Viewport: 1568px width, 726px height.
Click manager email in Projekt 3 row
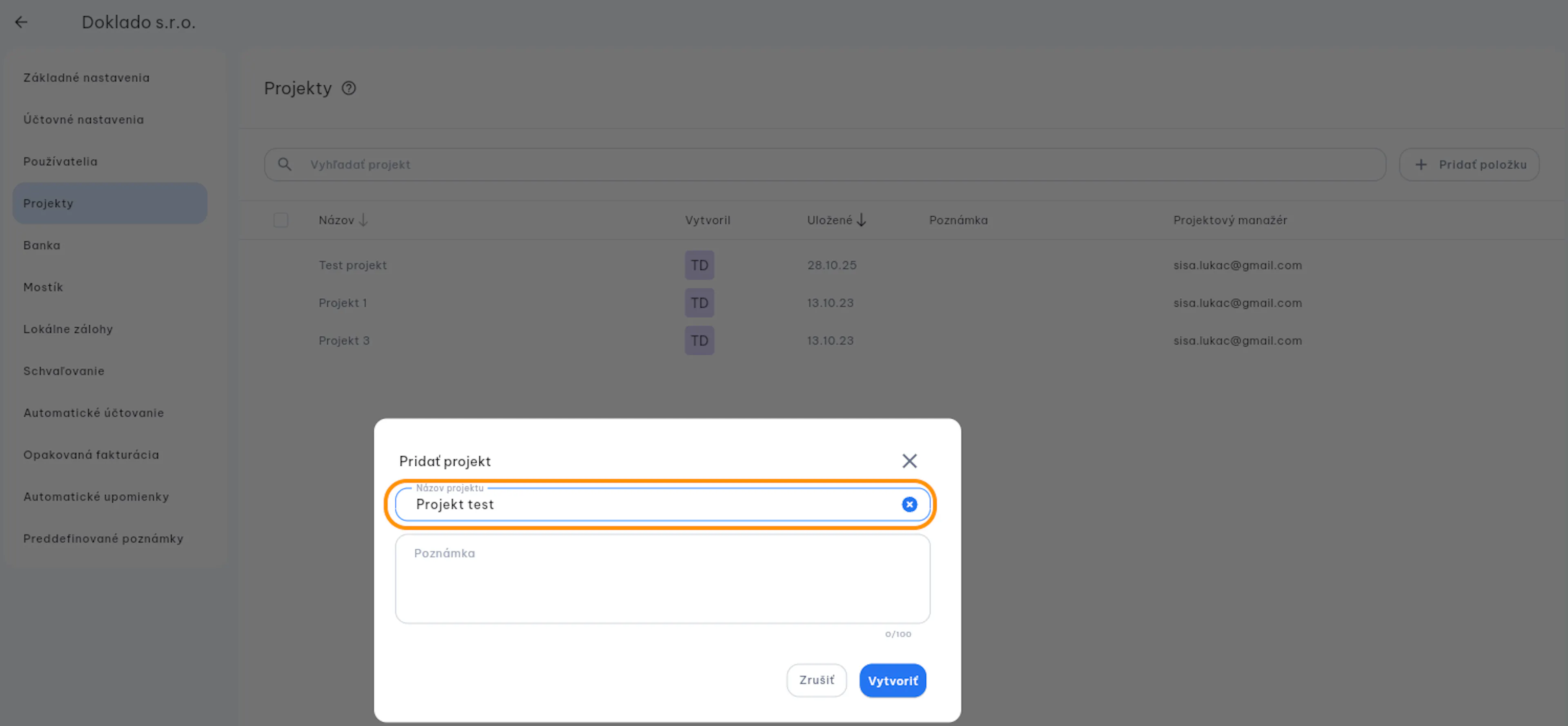coord(1238,341)
